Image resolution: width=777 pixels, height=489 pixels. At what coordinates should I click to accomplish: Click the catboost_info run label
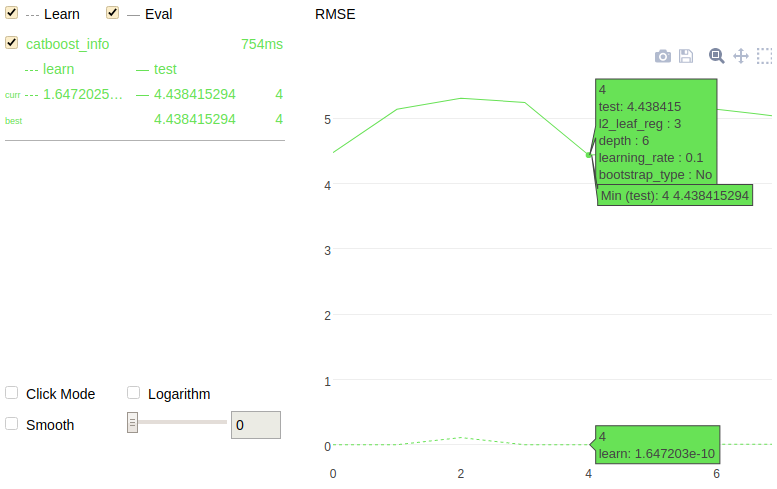[x=68, y=44]
